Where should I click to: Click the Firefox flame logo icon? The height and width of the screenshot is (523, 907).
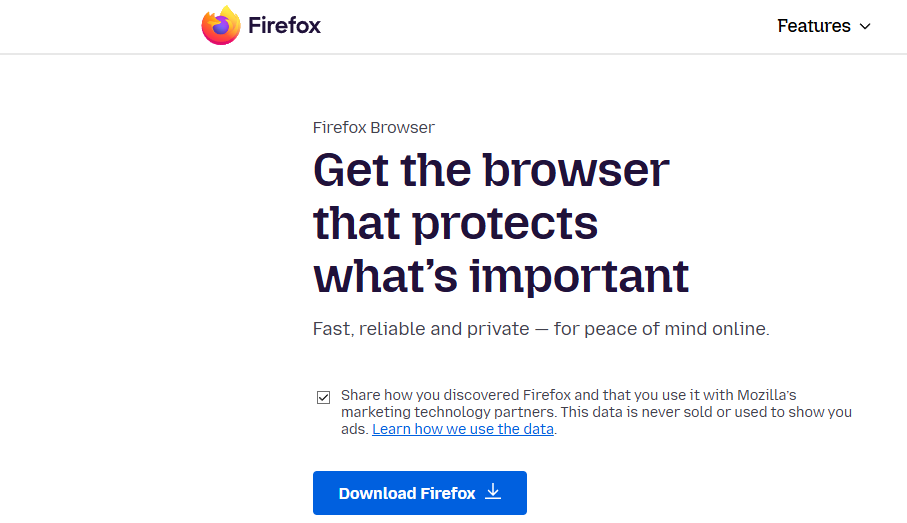point(221,26)
